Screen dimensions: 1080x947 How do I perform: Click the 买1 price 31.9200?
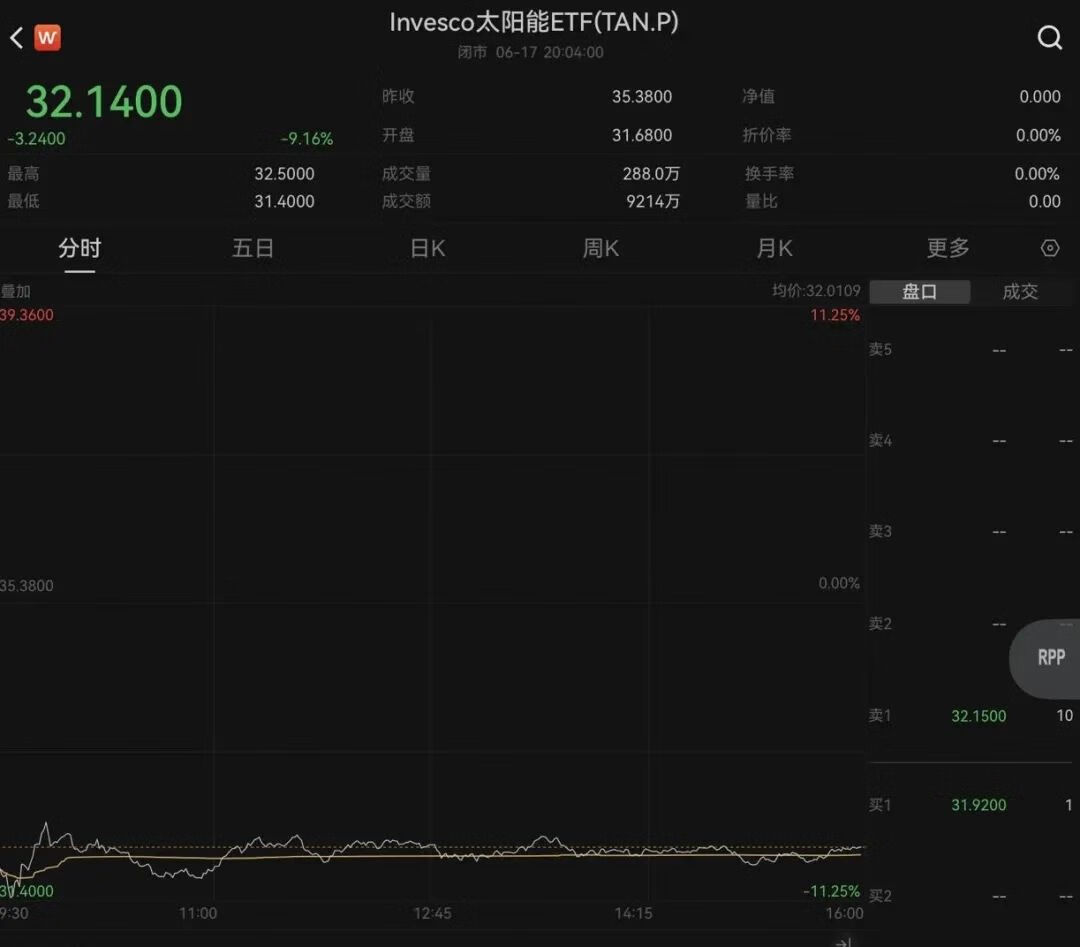[x=979, y=805]
